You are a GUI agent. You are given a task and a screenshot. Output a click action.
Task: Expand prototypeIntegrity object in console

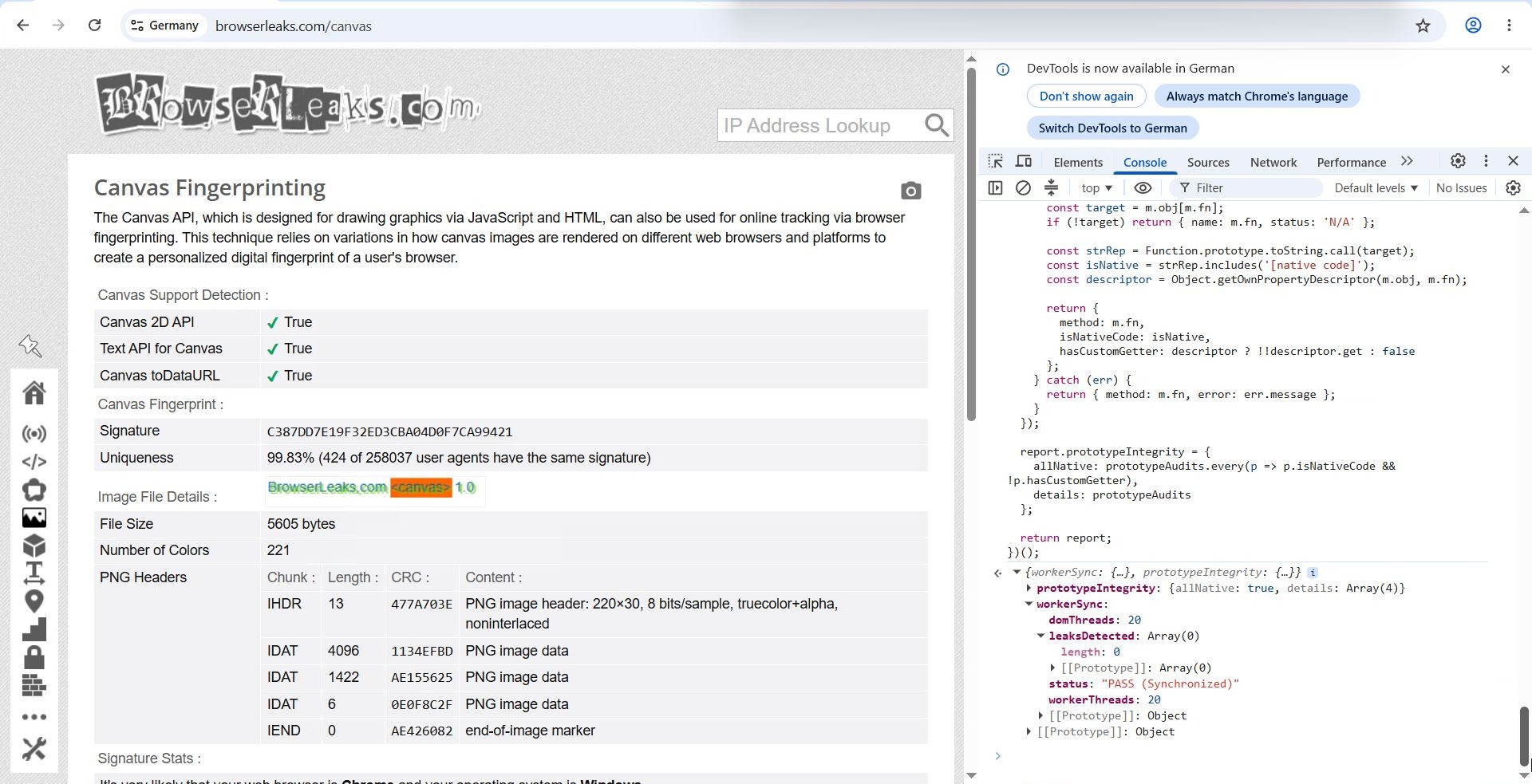(1029, 588)
